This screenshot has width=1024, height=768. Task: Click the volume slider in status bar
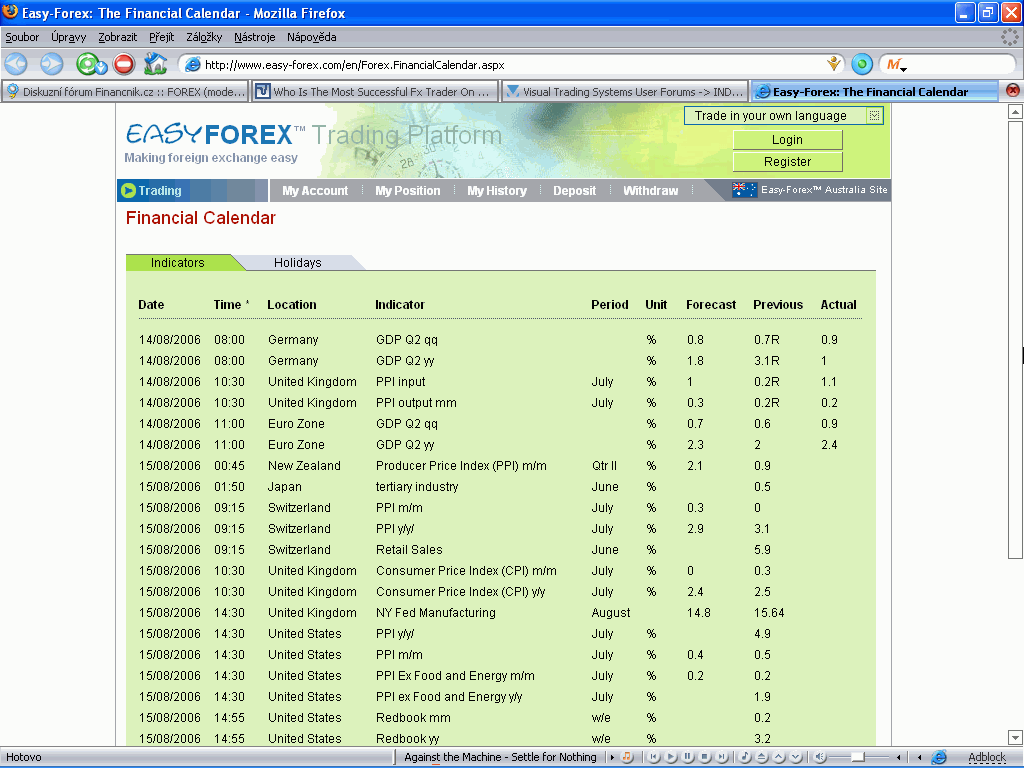858,757
